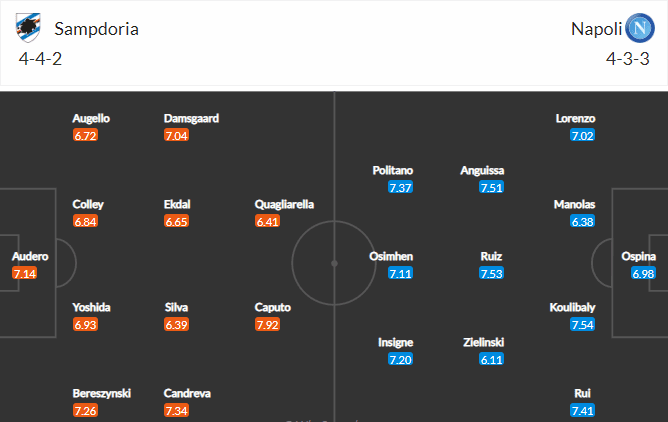Click Caputo's 7.92 rating badge
This screenshot has width=668, height=422.
click(268, 325)
